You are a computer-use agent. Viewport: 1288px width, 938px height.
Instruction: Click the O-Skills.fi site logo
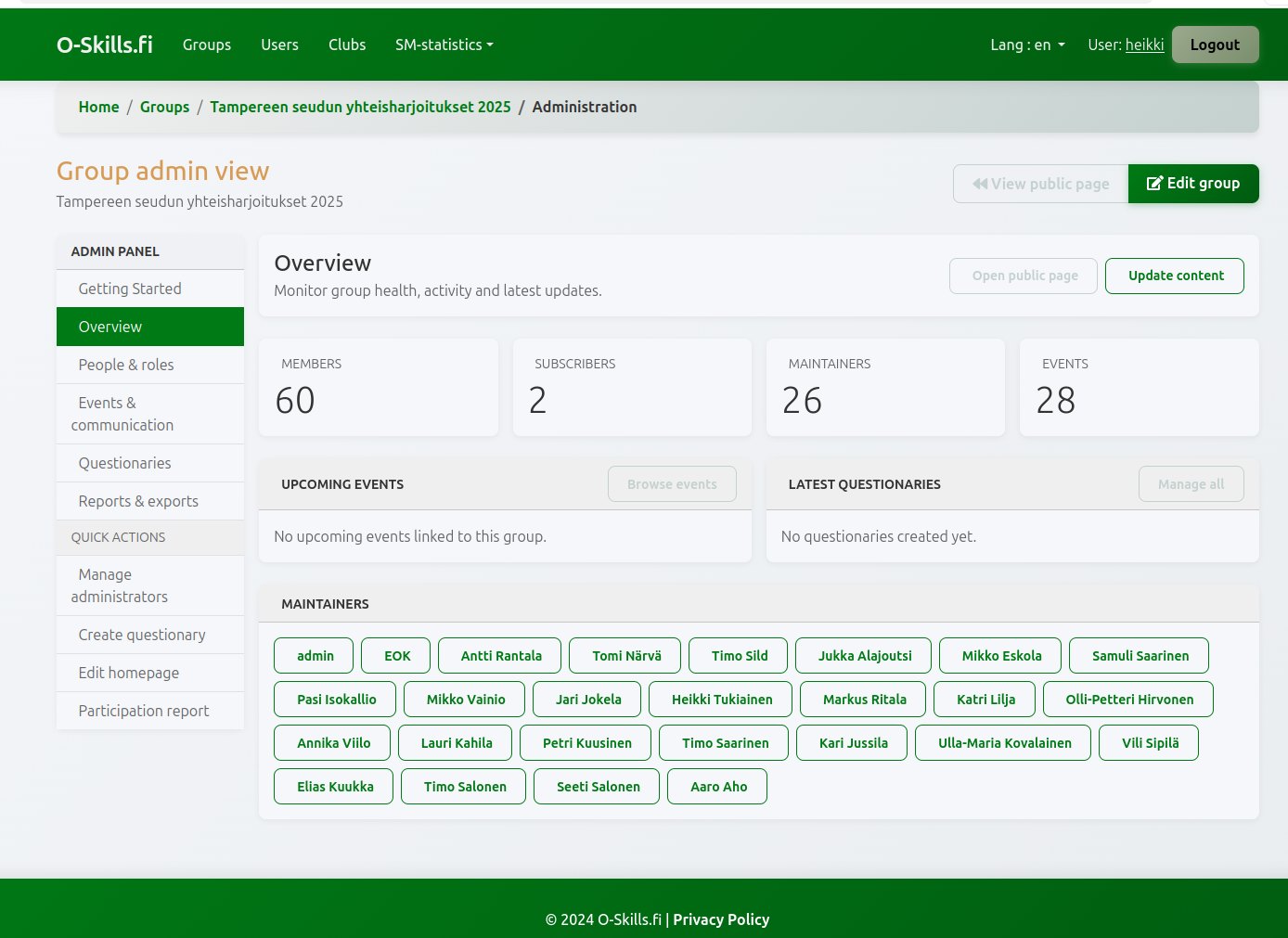coord(105,45)
